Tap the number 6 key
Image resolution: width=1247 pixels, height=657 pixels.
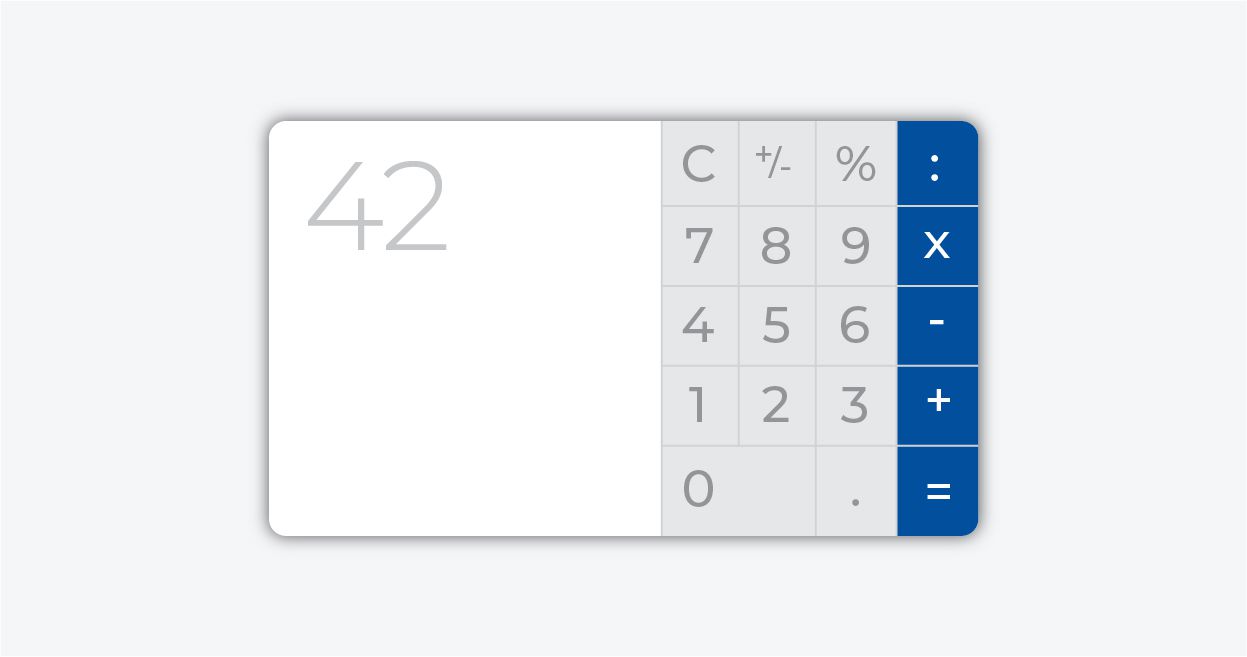coord(856,325)
